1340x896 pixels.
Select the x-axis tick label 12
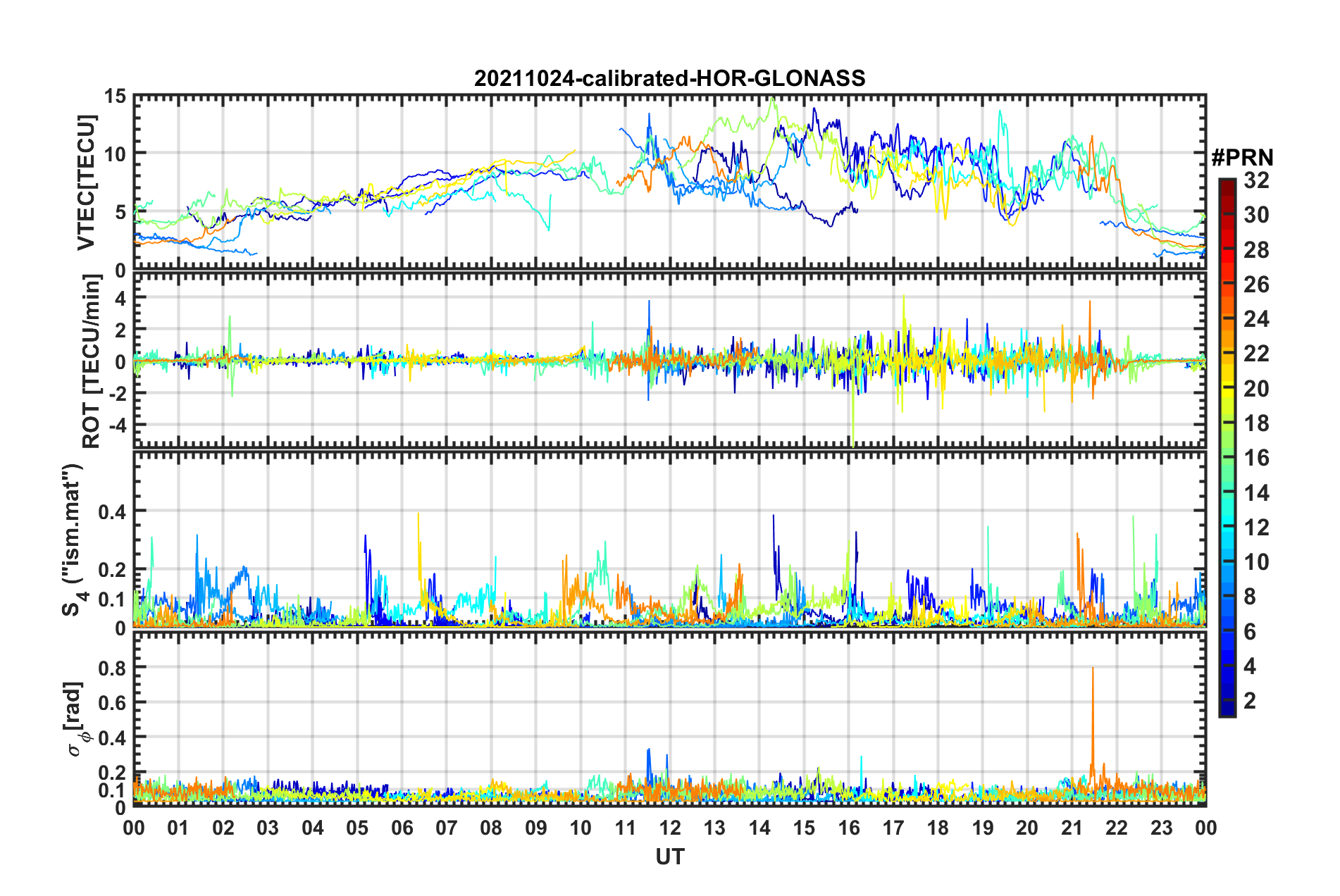[x=669, y=828]
